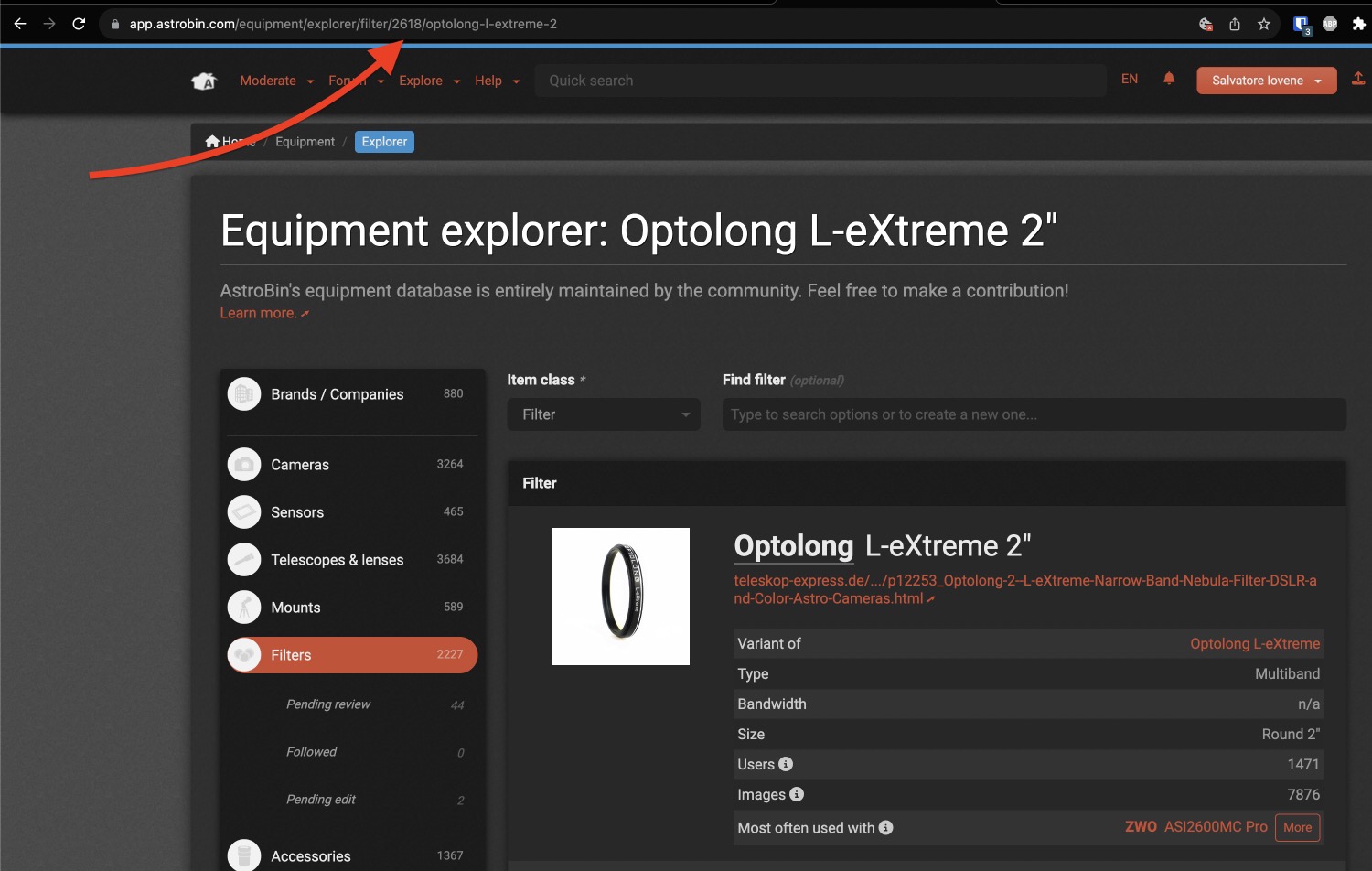Screen dimensions: 1372x871
Task: Click the Telescopes & lenses sidebar icon
Action: [244, 560]
